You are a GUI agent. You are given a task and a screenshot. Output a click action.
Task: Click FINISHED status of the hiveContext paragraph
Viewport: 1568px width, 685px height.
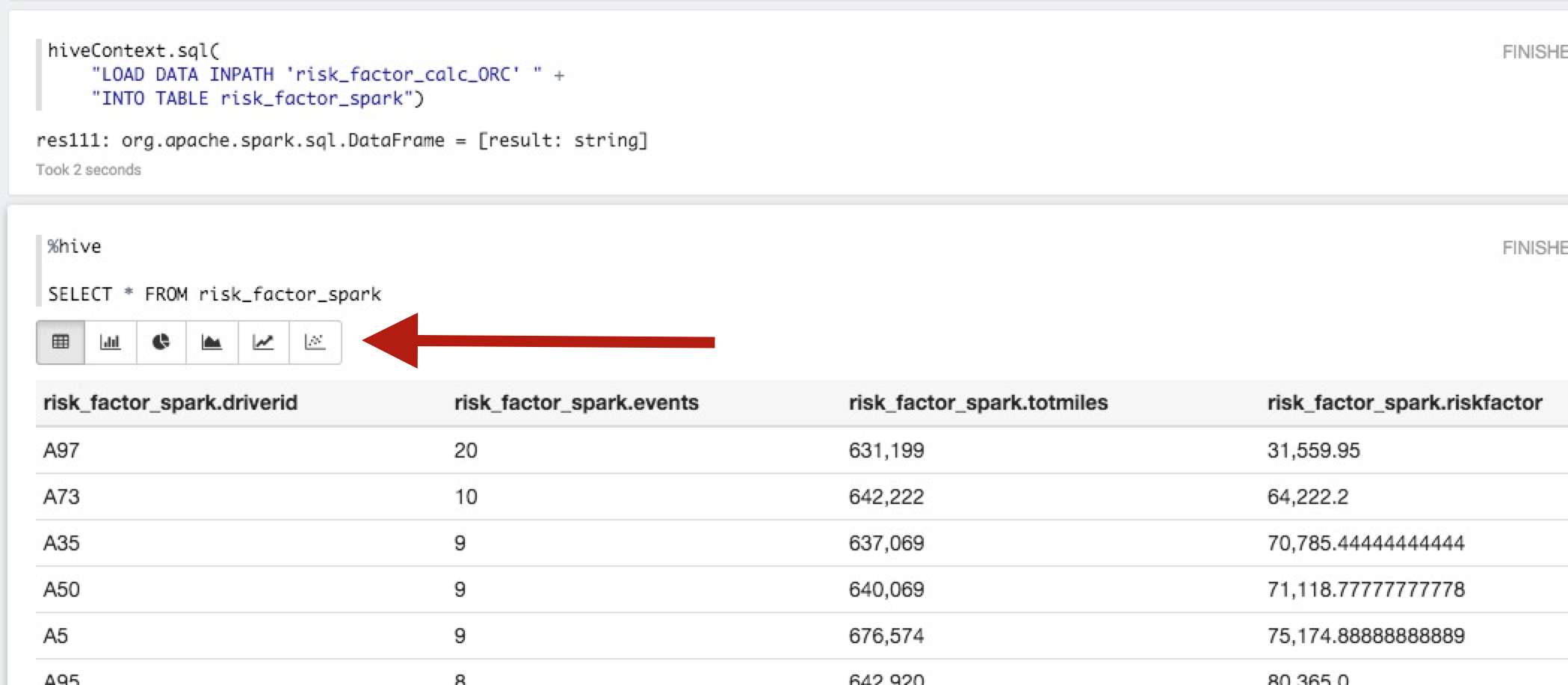[1535, 52]
